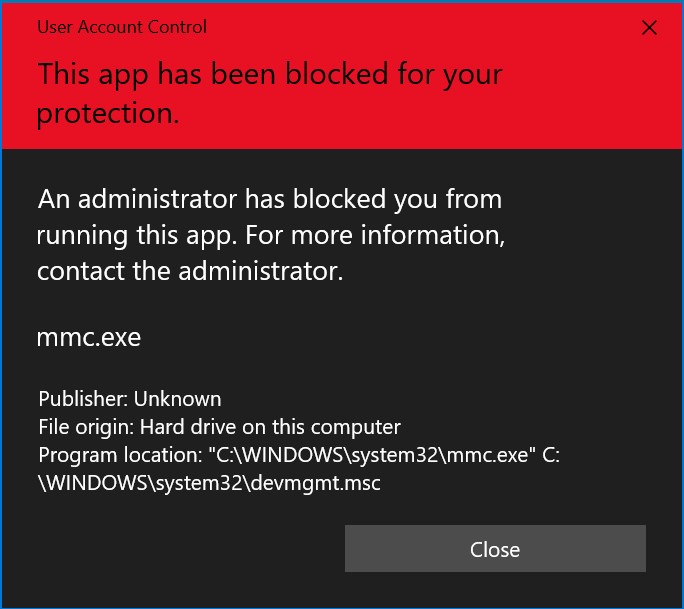684x609 pixels.
Task: Click the phrase "running this app." in the message
Action: pos(137,236)
